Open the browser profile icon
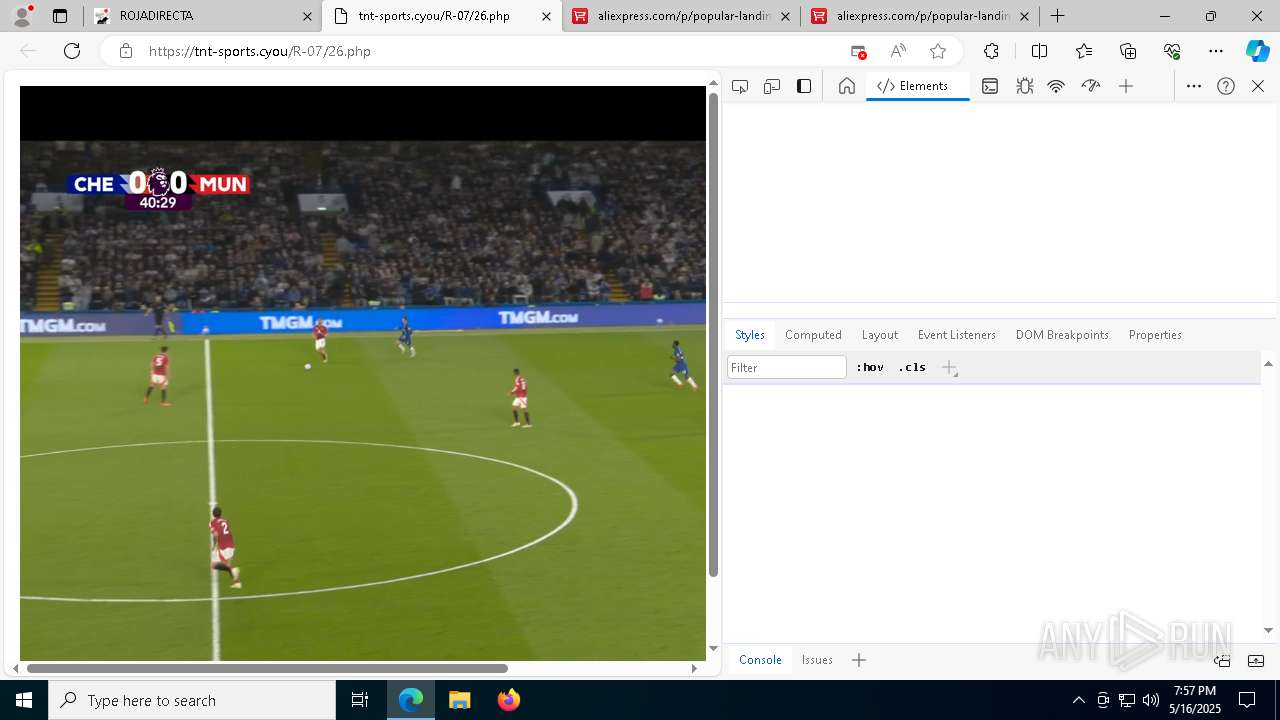Viewport: 1280px width, 720px height. click(22, 16)
